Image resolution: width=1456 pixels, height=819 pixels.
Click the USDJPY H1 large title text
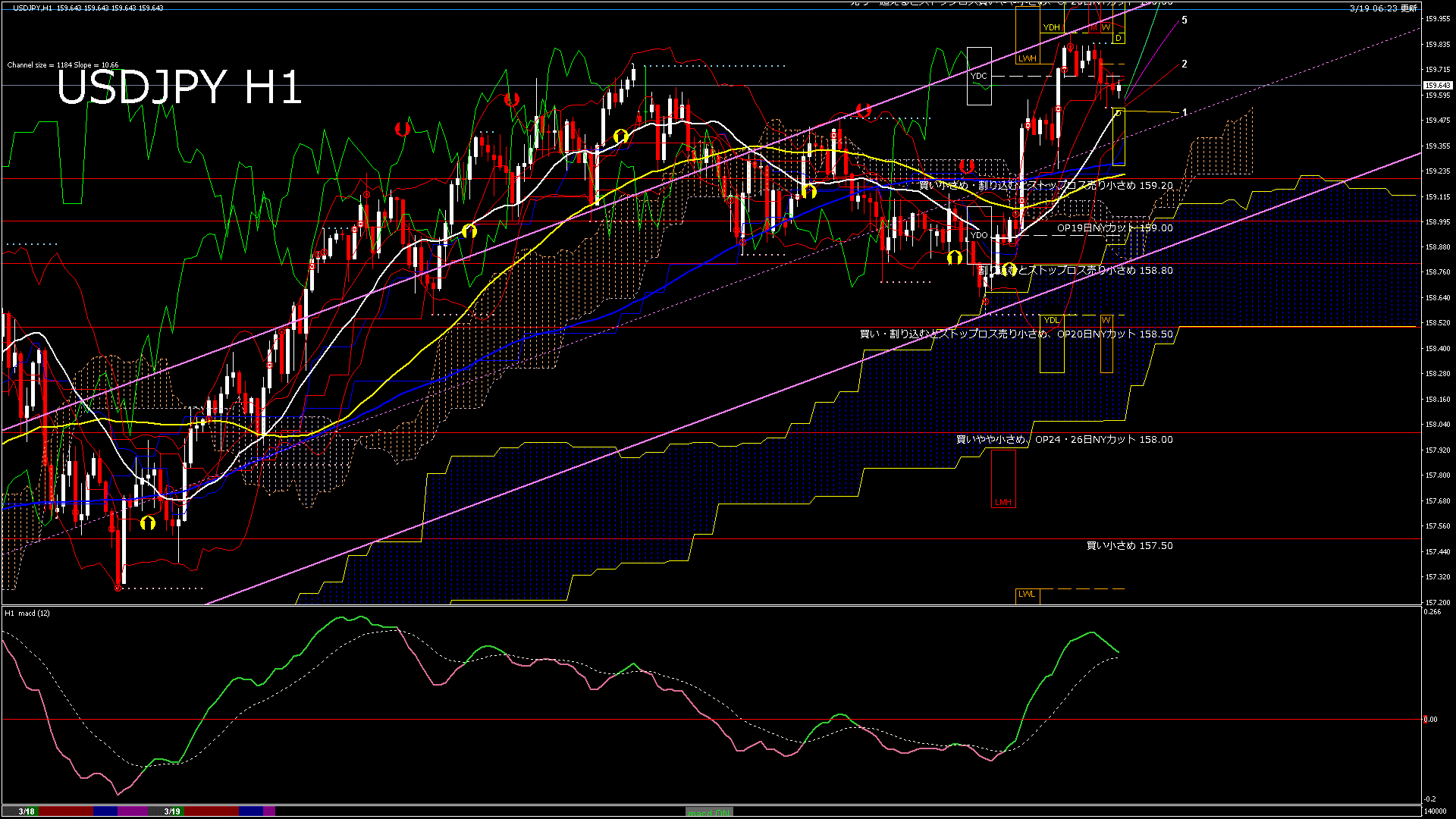179,88
